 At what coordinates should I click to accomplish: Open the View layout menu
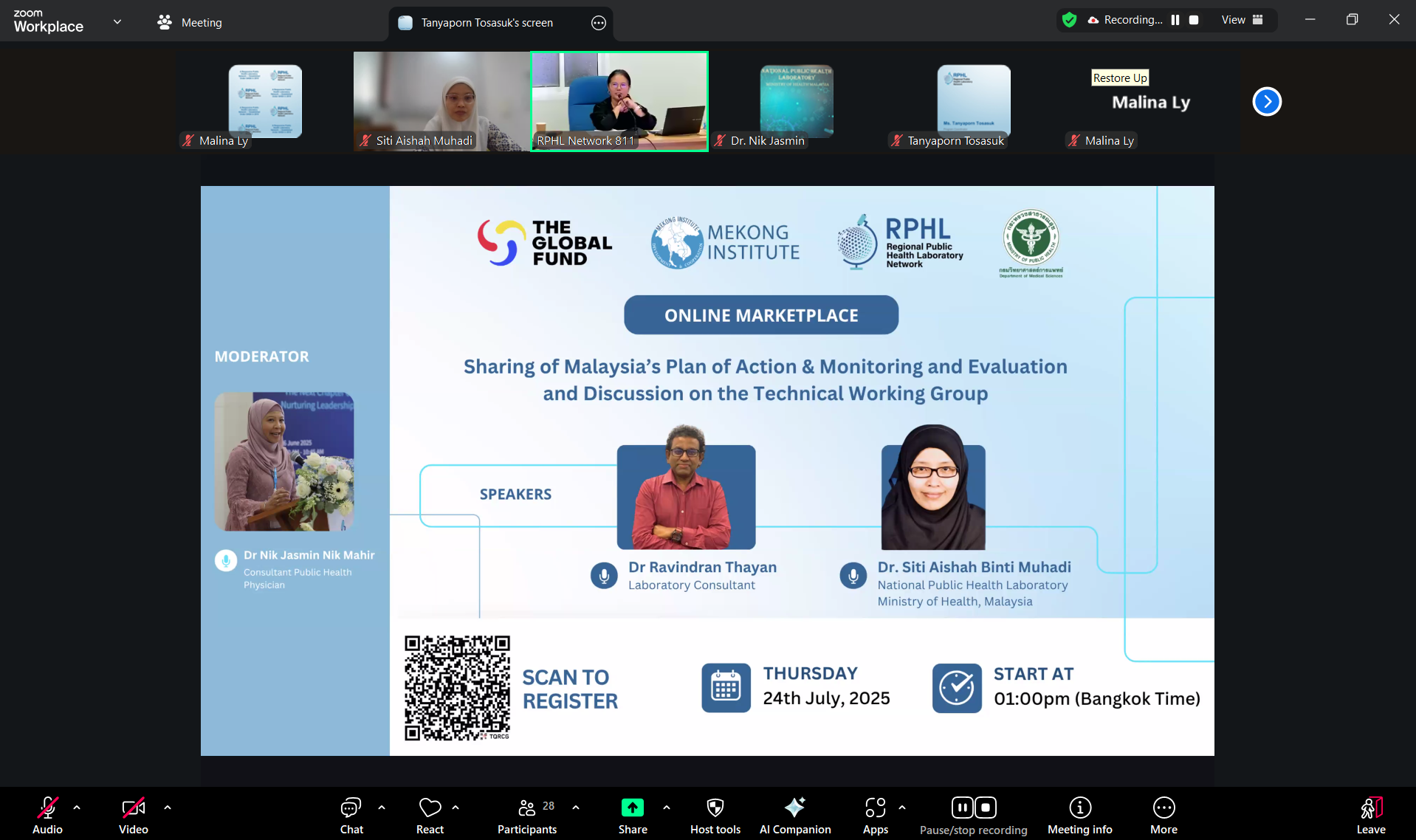coord(1242,20)
